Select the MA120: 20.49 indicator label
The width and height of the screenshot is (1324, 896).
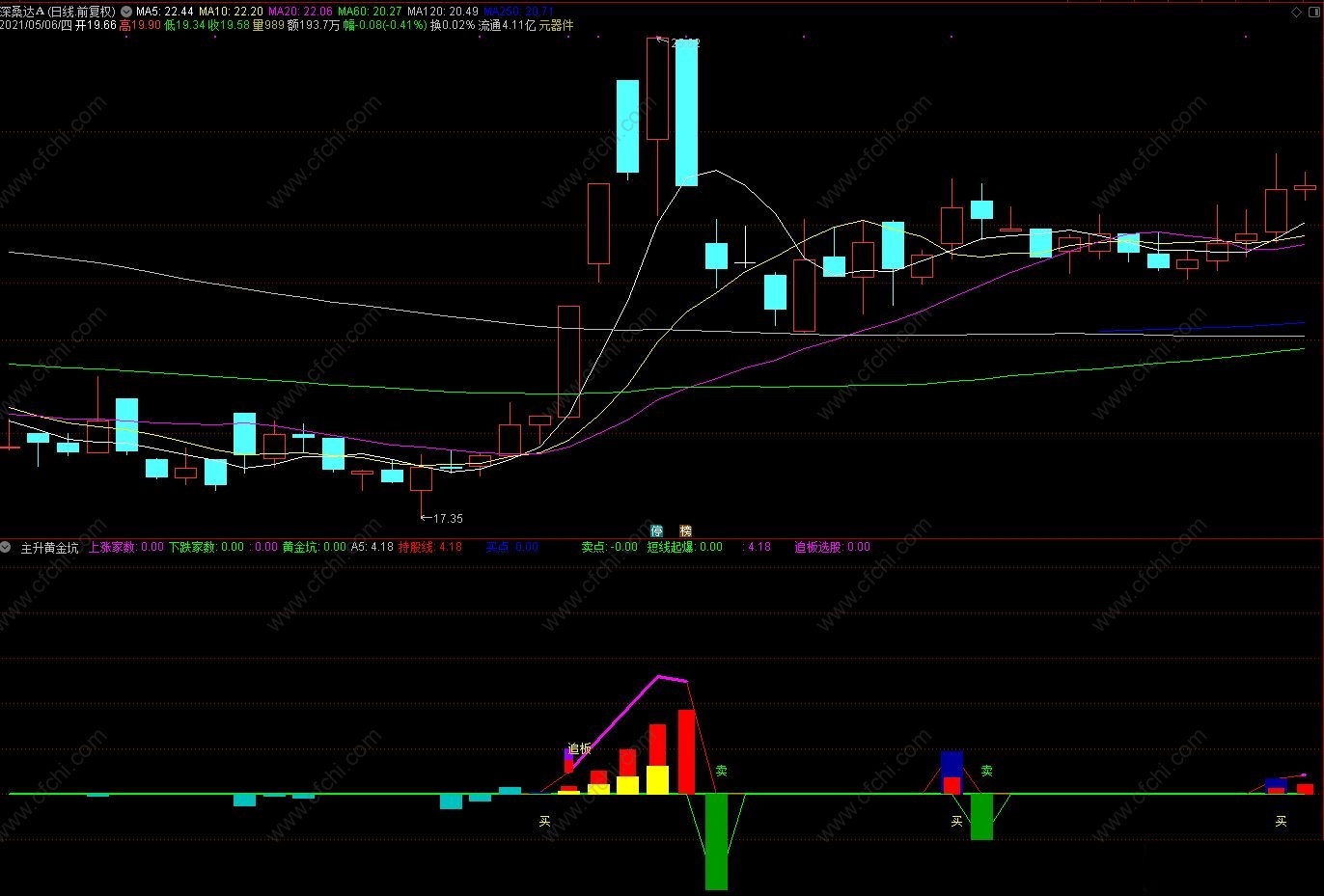[443, 12]
